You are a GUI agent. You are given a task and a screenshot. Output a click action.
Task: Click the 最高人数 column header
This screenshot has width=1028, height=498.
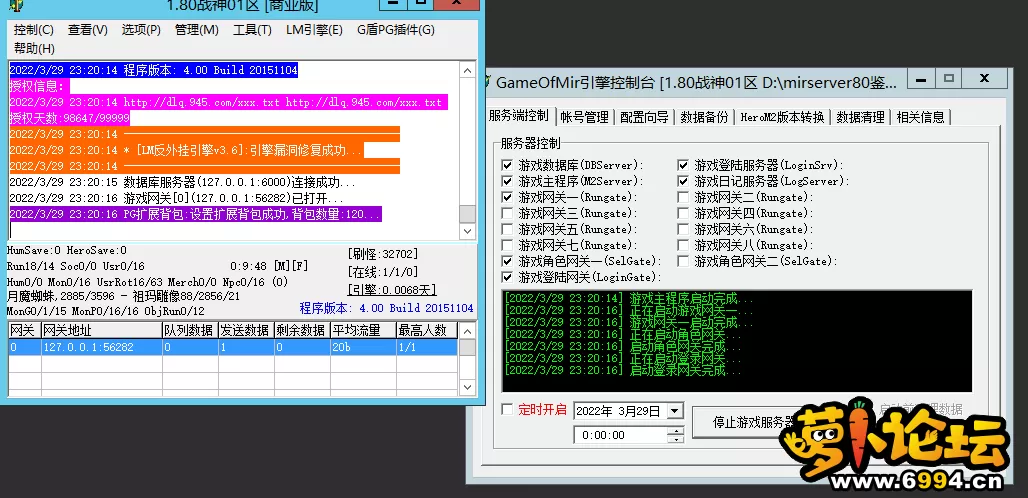click(427, 330)
